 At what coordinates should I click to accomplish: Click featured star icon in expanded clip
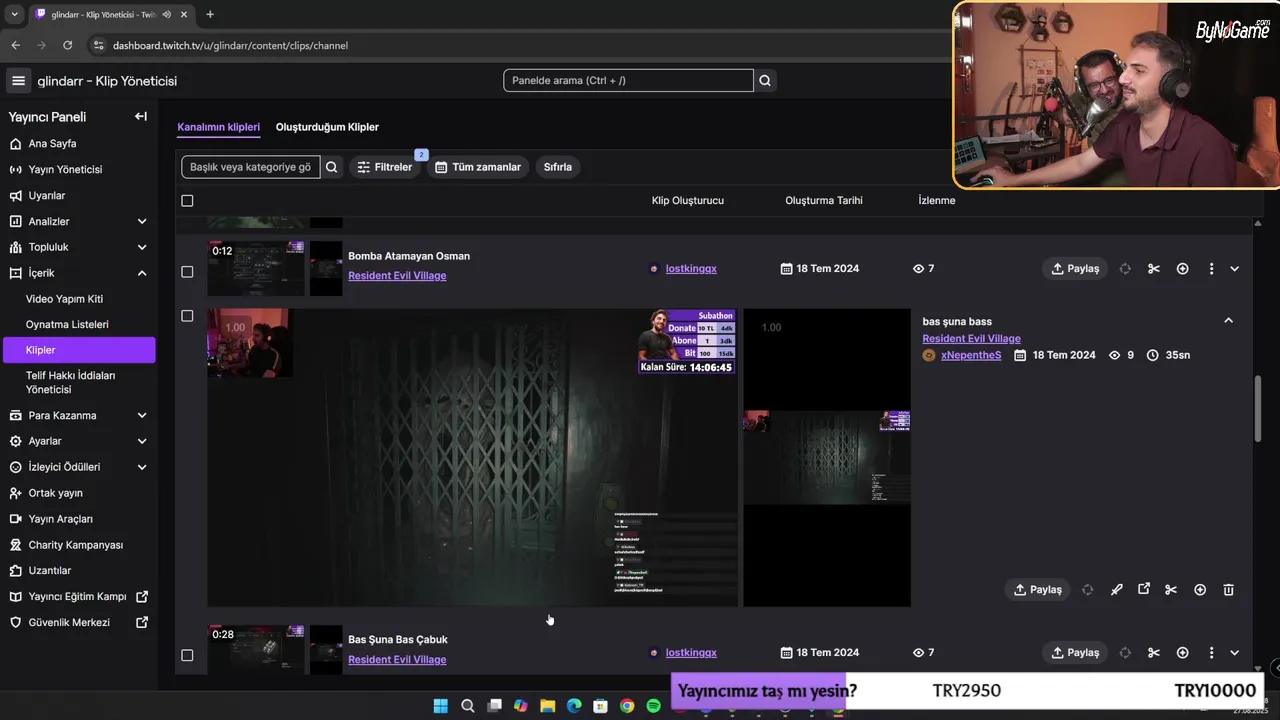1200,590
